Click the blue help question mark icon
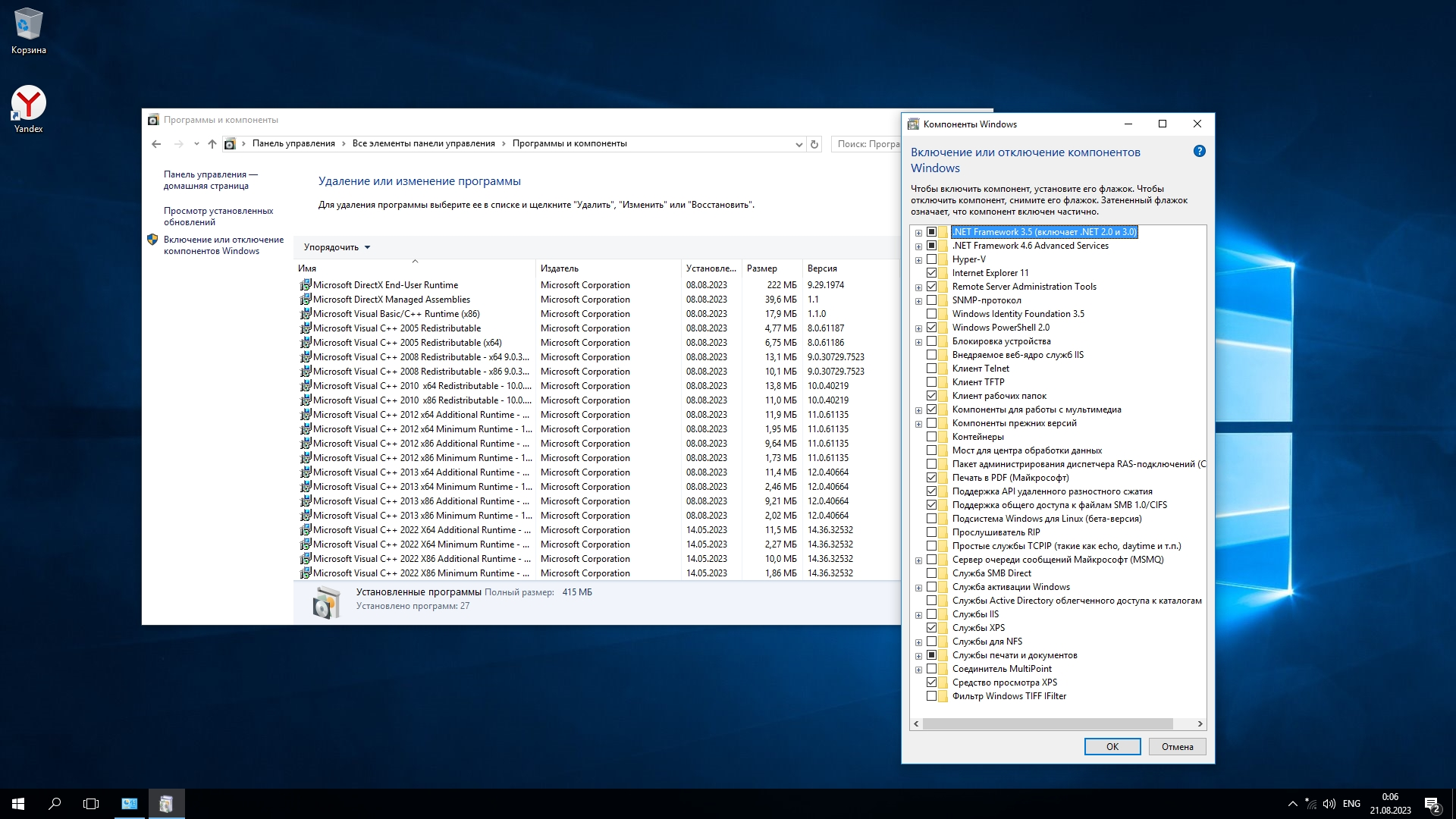Viewport: 1456px width, 819px height. coord(1199,151)
